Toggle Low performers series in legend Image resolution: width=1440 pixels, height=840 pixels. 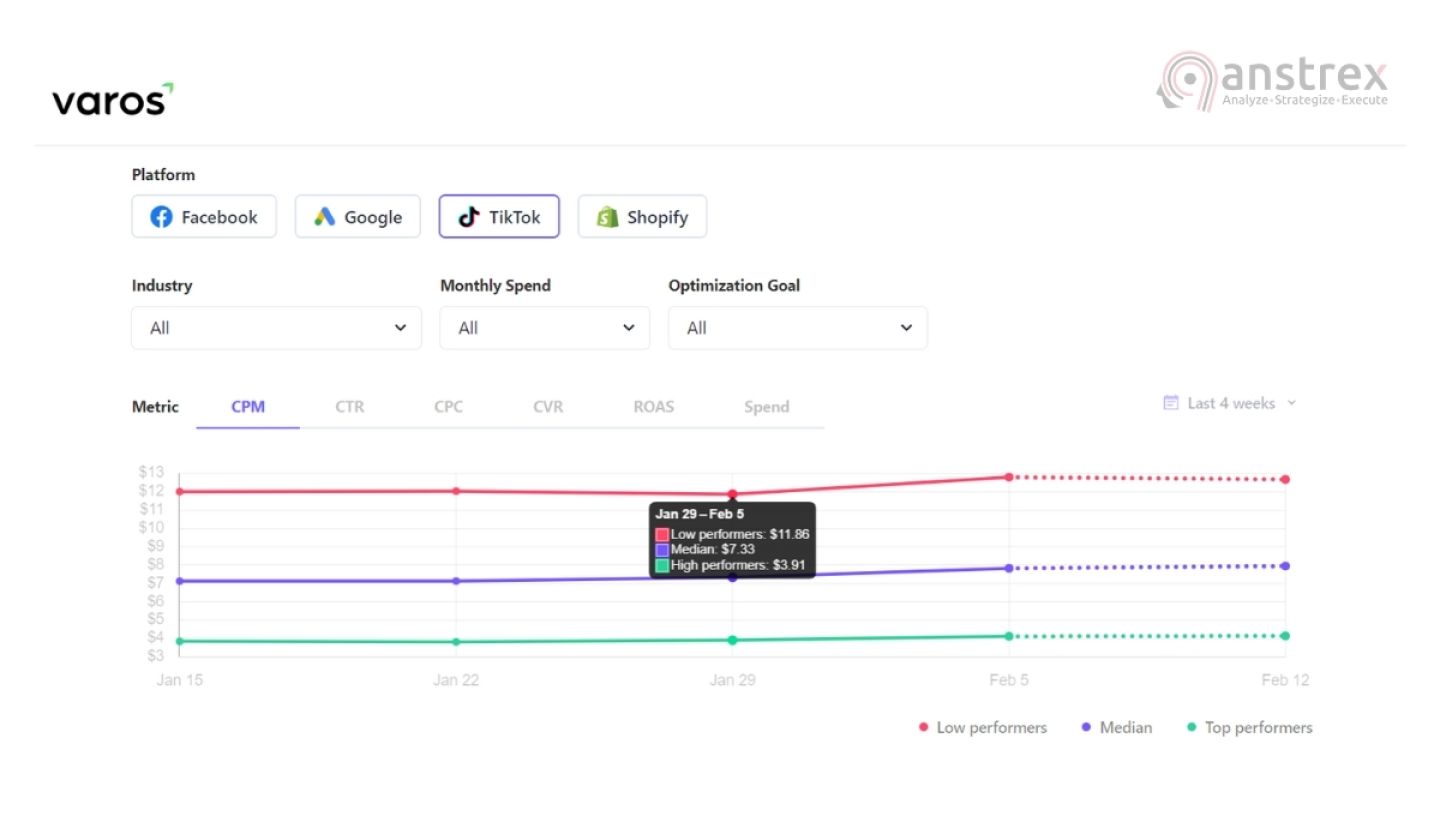[982, 728]
